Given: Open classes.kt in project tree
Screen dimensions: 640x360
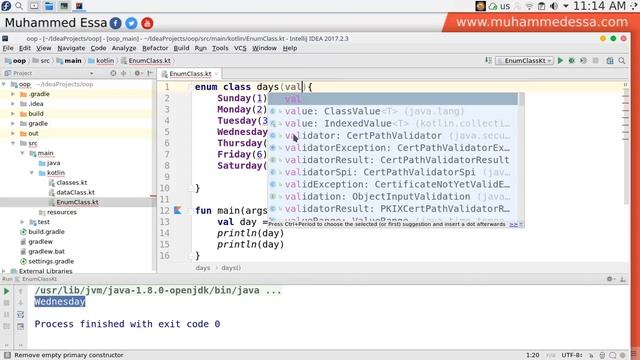Looking at the screenshot, I should coord(72,182).
